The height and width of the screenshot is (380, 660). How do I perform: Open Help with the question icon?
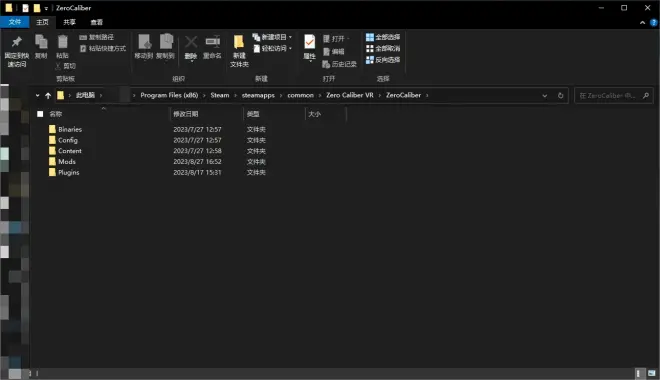click(654, 23)
